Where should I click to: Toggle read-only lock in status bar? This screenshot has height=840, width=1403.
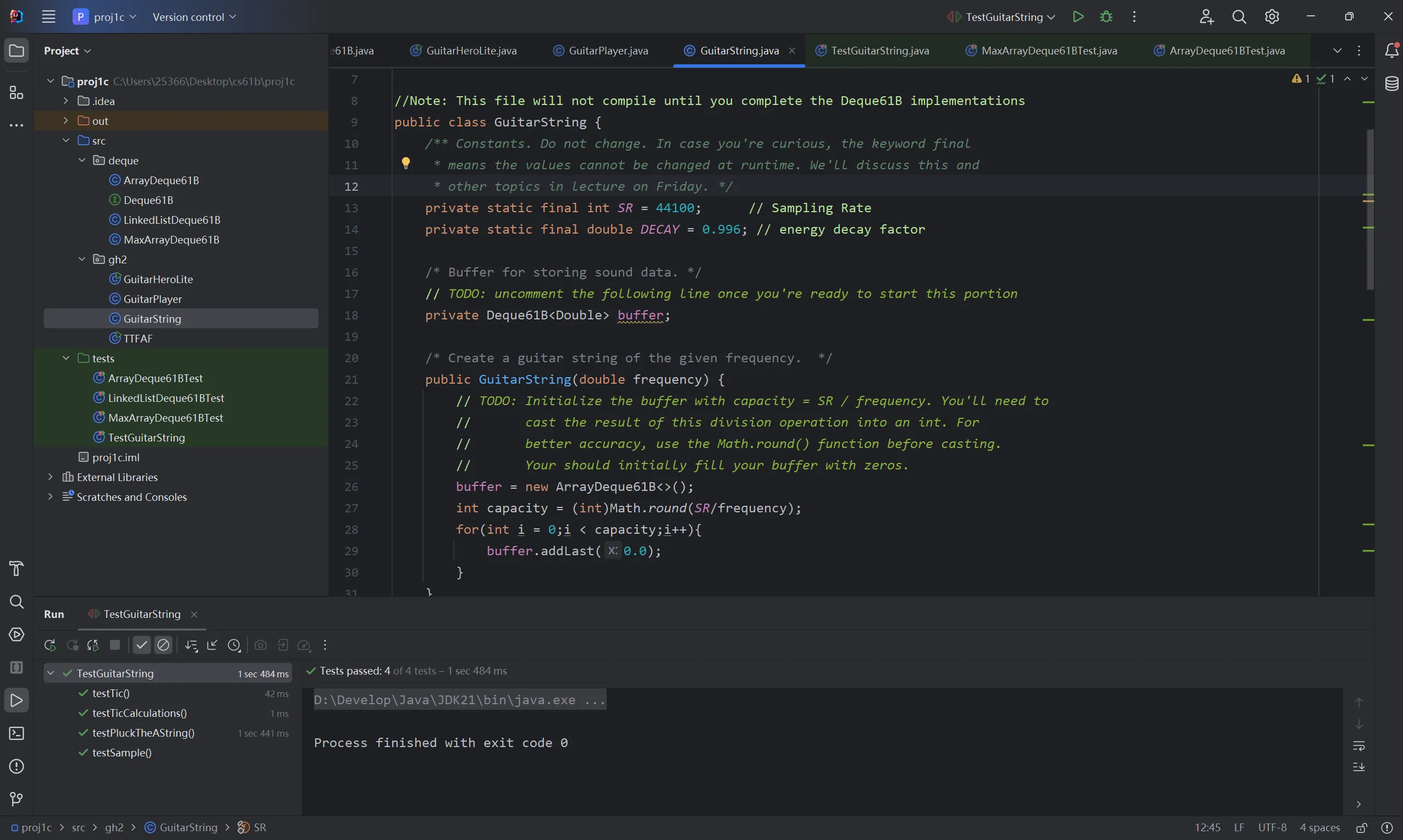coord(1361,828)
